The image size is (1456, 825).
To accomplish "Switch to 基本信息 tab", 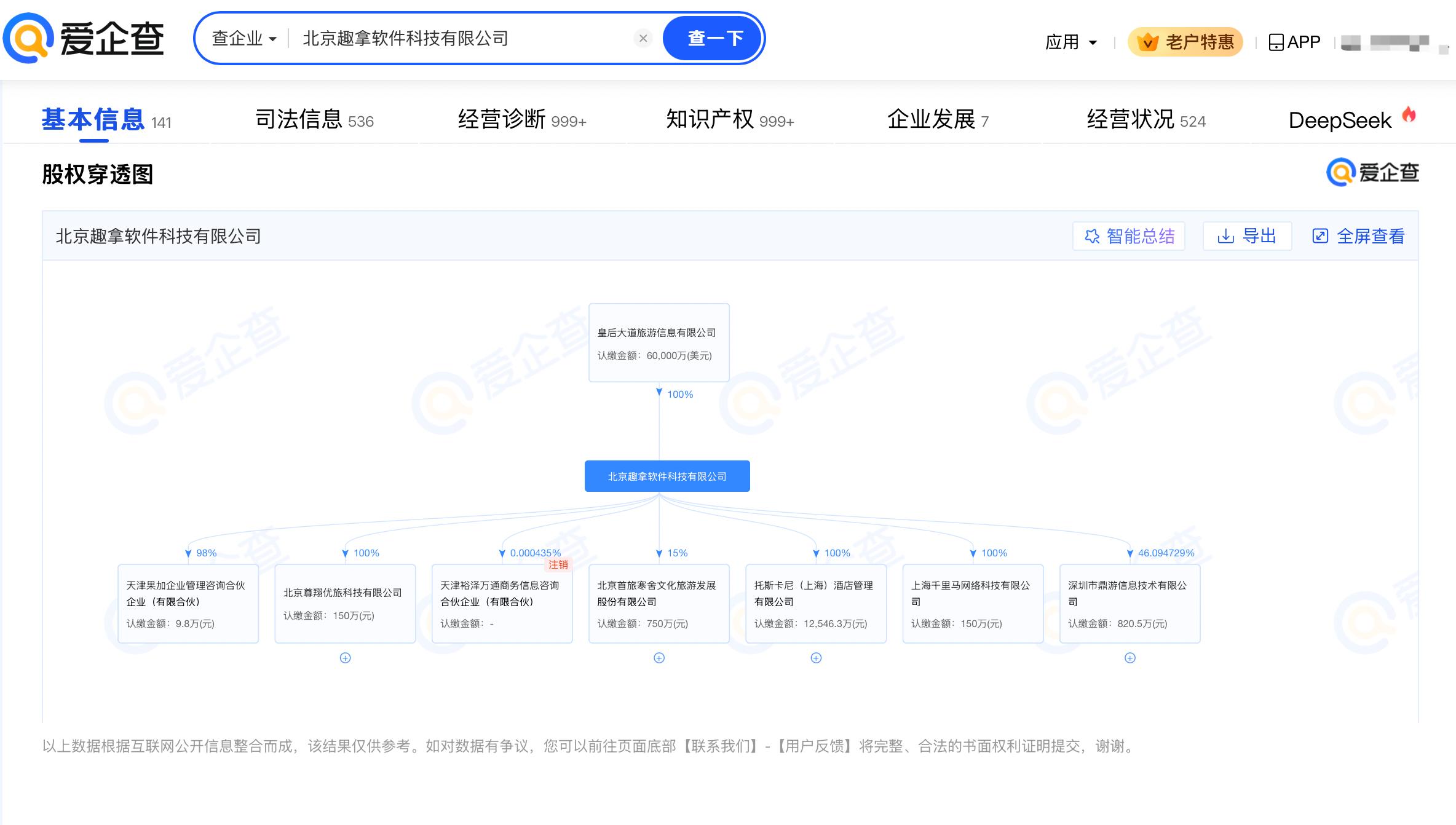I will (106, 119).
